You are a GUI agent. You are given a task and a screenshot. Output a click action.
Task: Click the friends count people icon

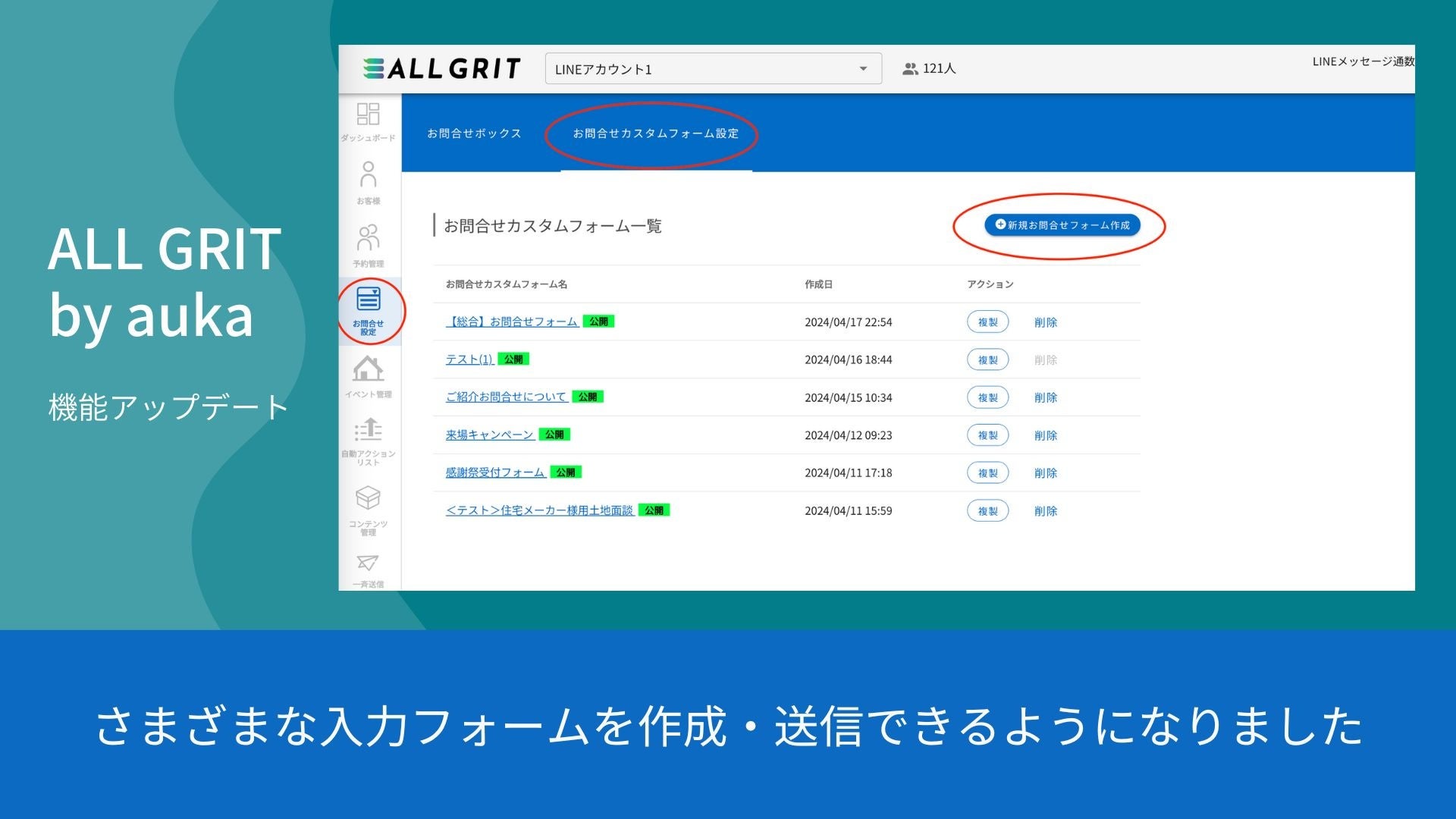click(x=910, y=69)
